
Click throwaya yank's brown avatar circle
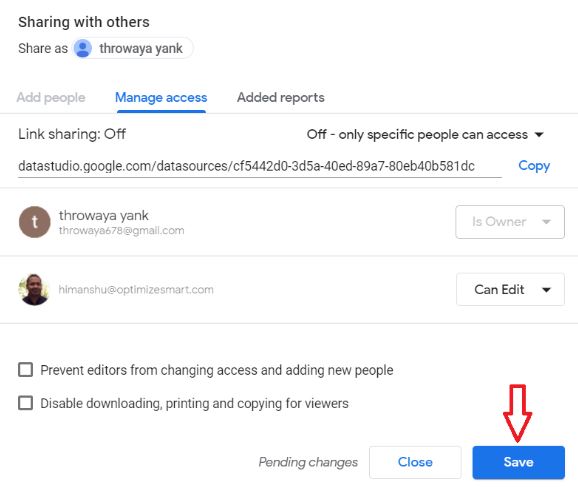(x=35, y=222)
